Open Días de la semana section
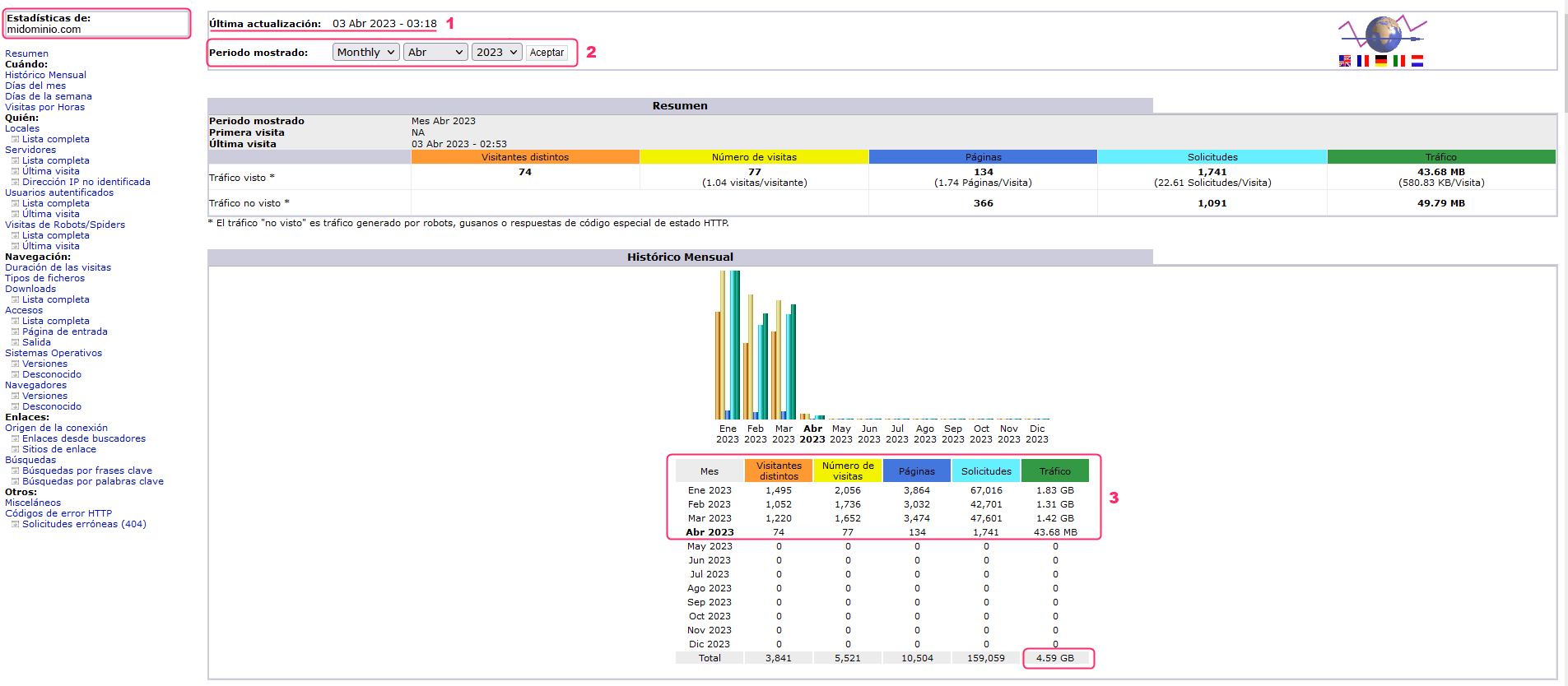The image size is (1568, 686). [x=49, y=96]
